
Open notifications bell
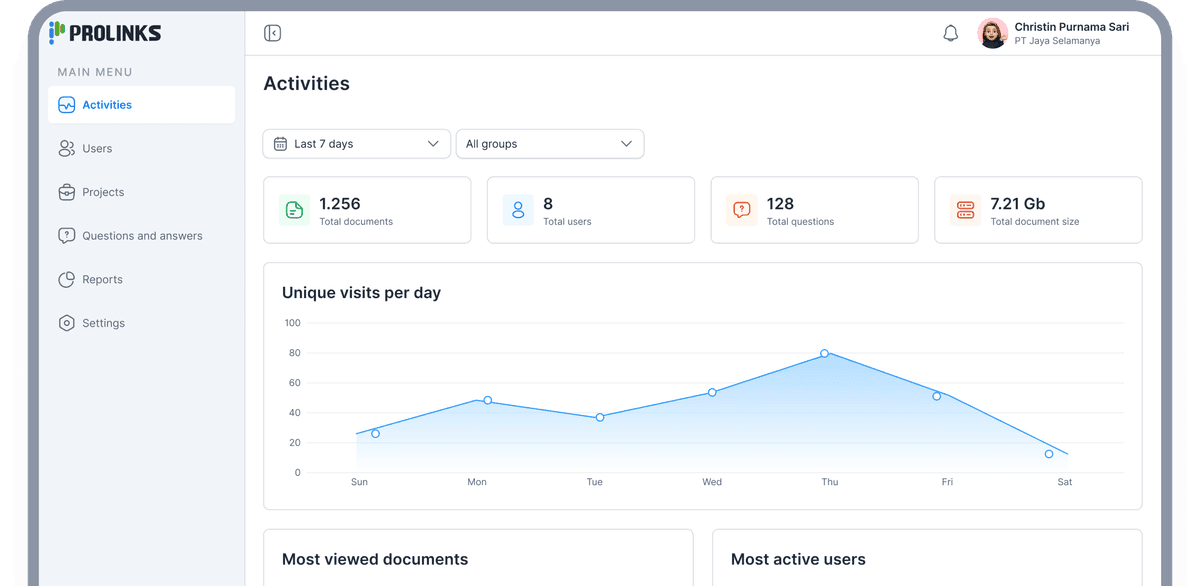point(951,33)
